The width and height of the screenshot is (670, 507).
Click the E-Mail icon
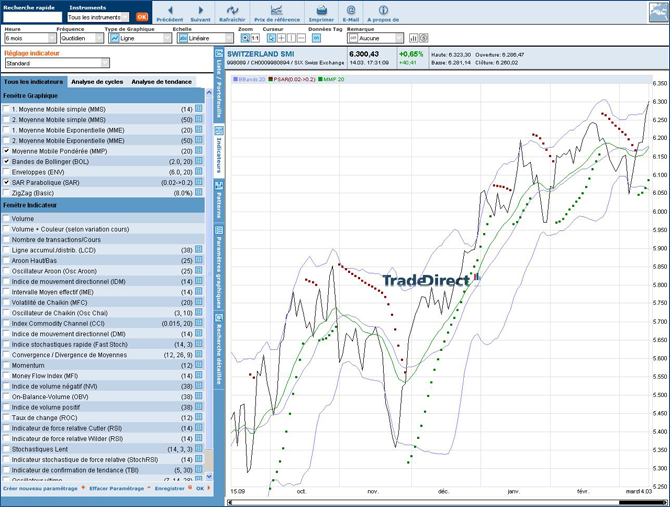point(351,10)
